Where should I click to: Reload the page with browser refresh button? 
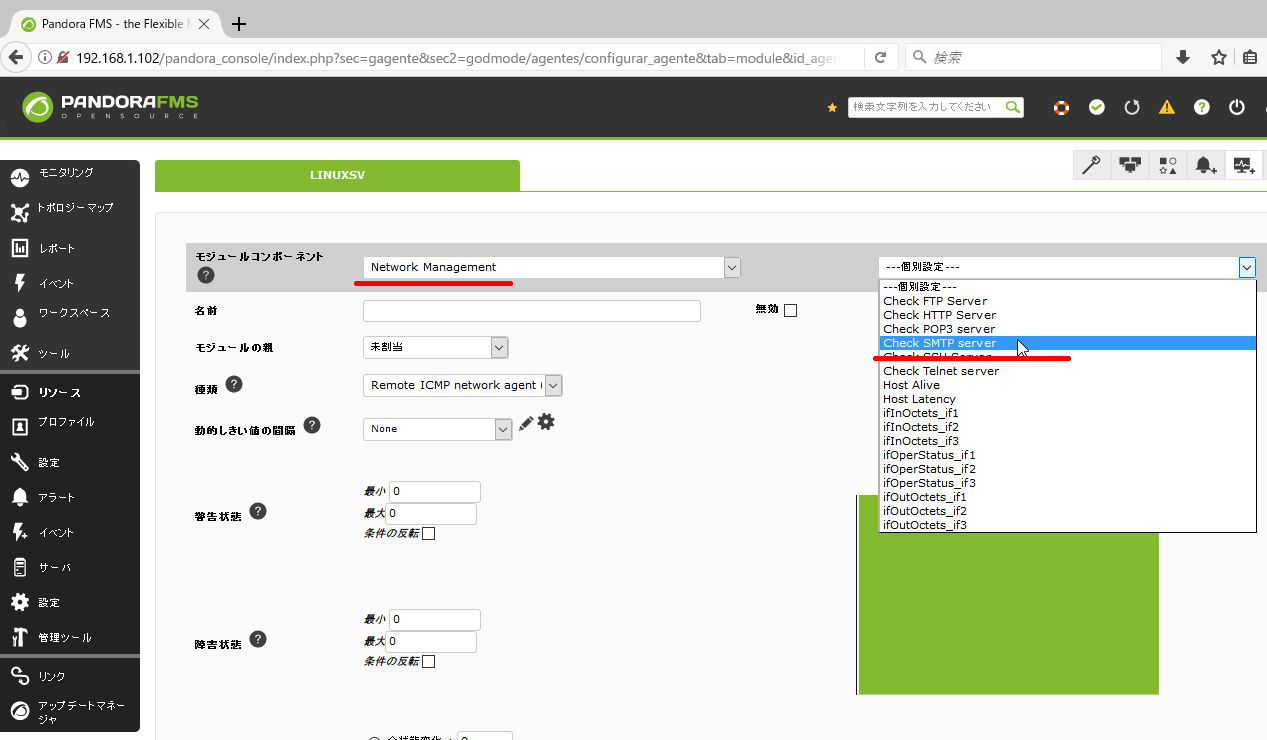pyautogui.click(x=880, y=58)
